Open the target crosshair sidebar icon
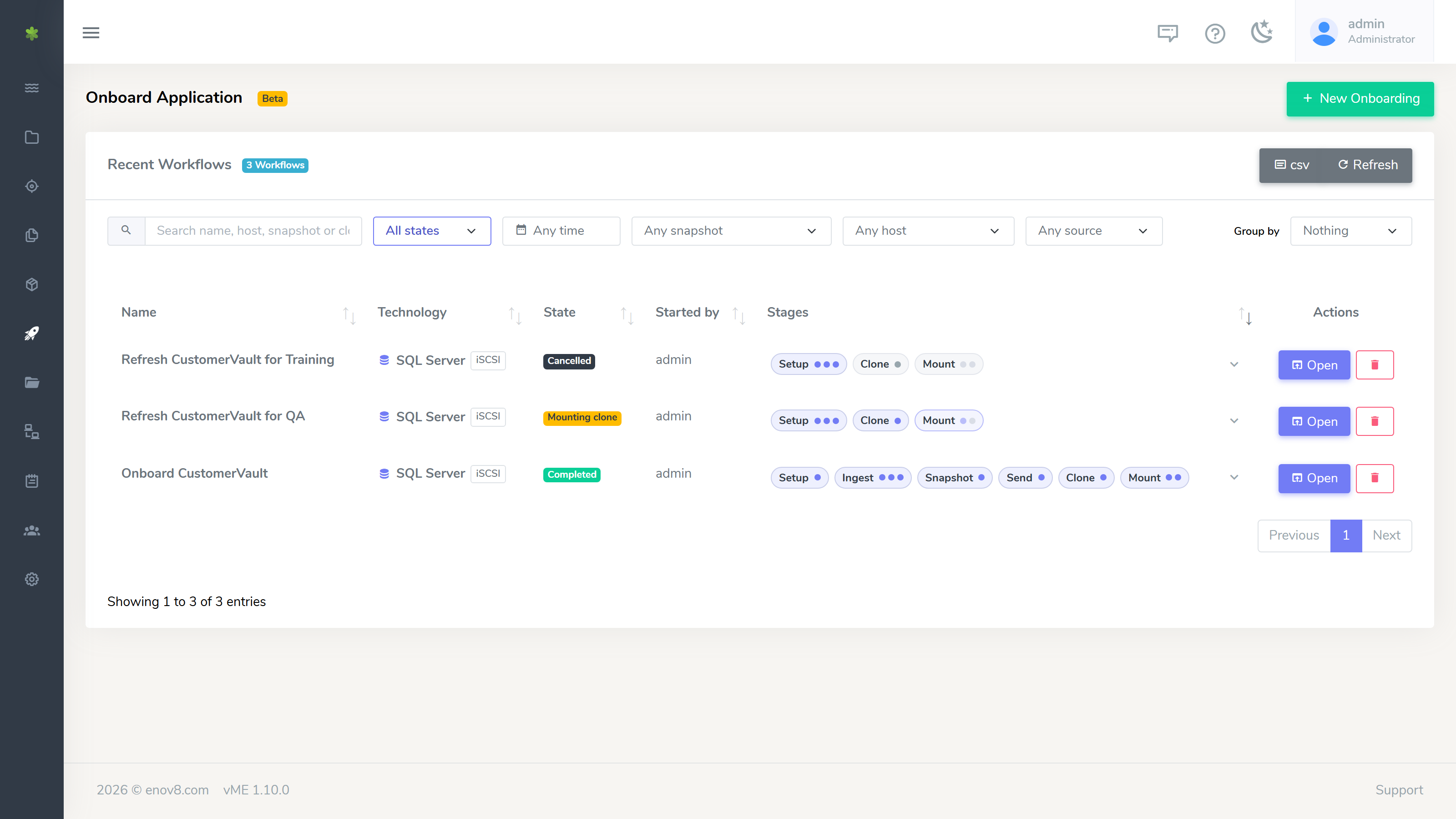The image size is (1456, 819). (x=32, y=186)
